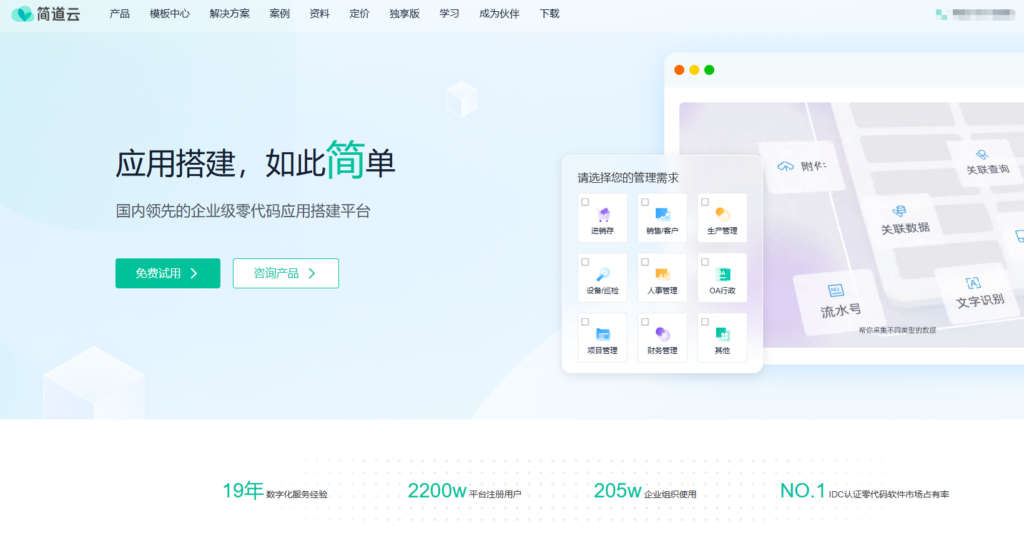The image size is (1024, 538).
Task: Open the 下载 page
Action: click(x=549, y=14)
